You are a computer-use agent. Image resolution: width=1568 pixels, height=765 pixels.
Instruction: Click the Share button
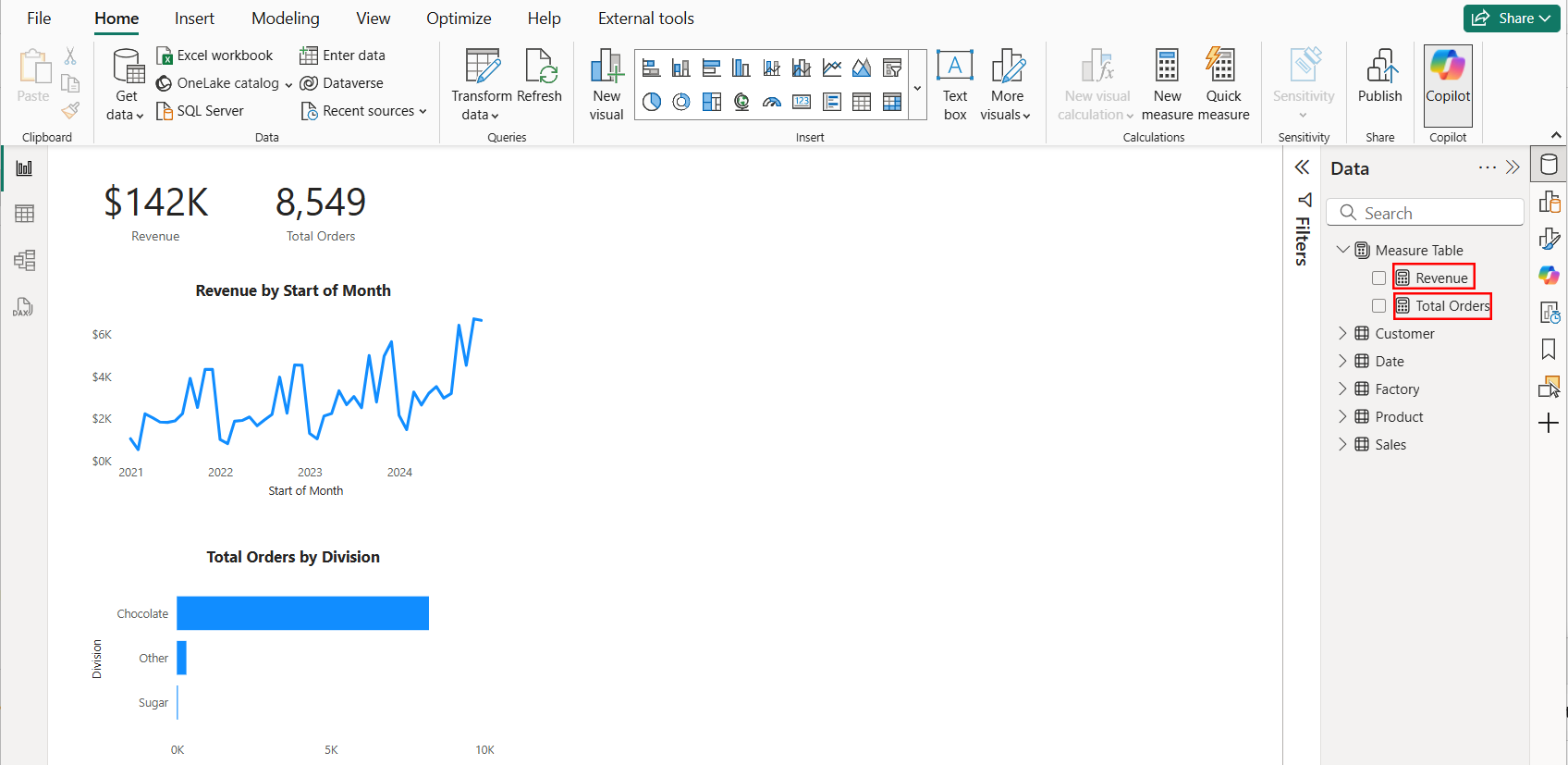[1512, 19]
